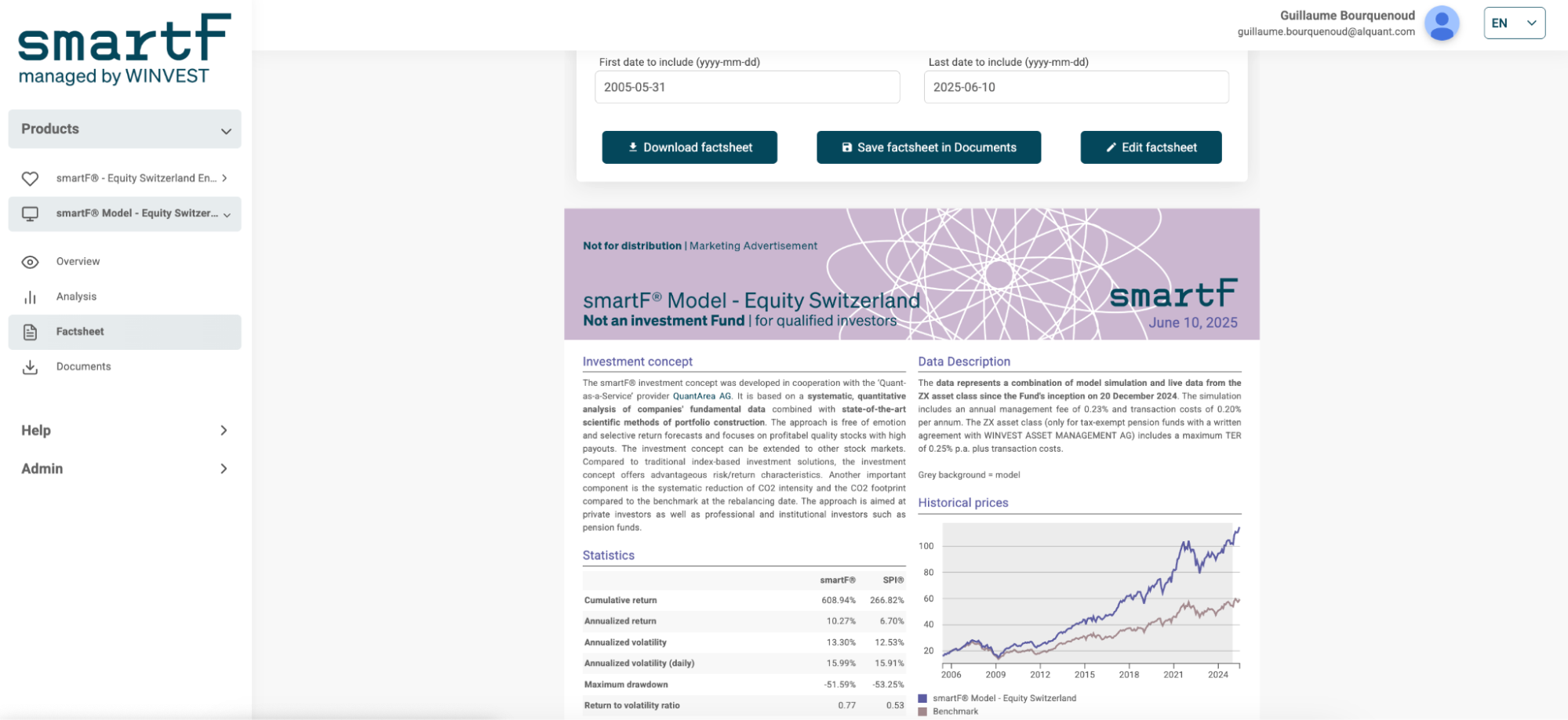The height and width of the screenshot is (720, 1568).
Task: Click the Annualized return row label
Action: [620, 621]
